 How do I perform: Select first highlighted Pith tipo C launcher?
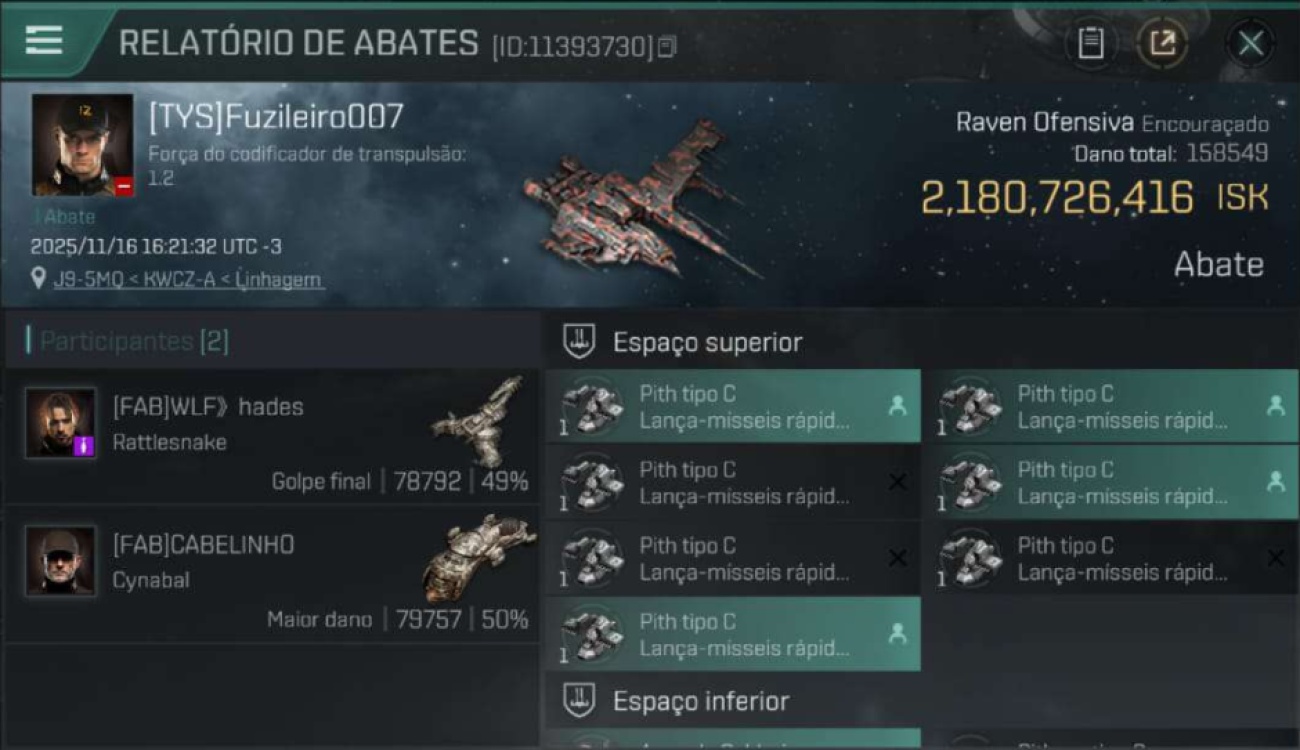pos(733,406)
